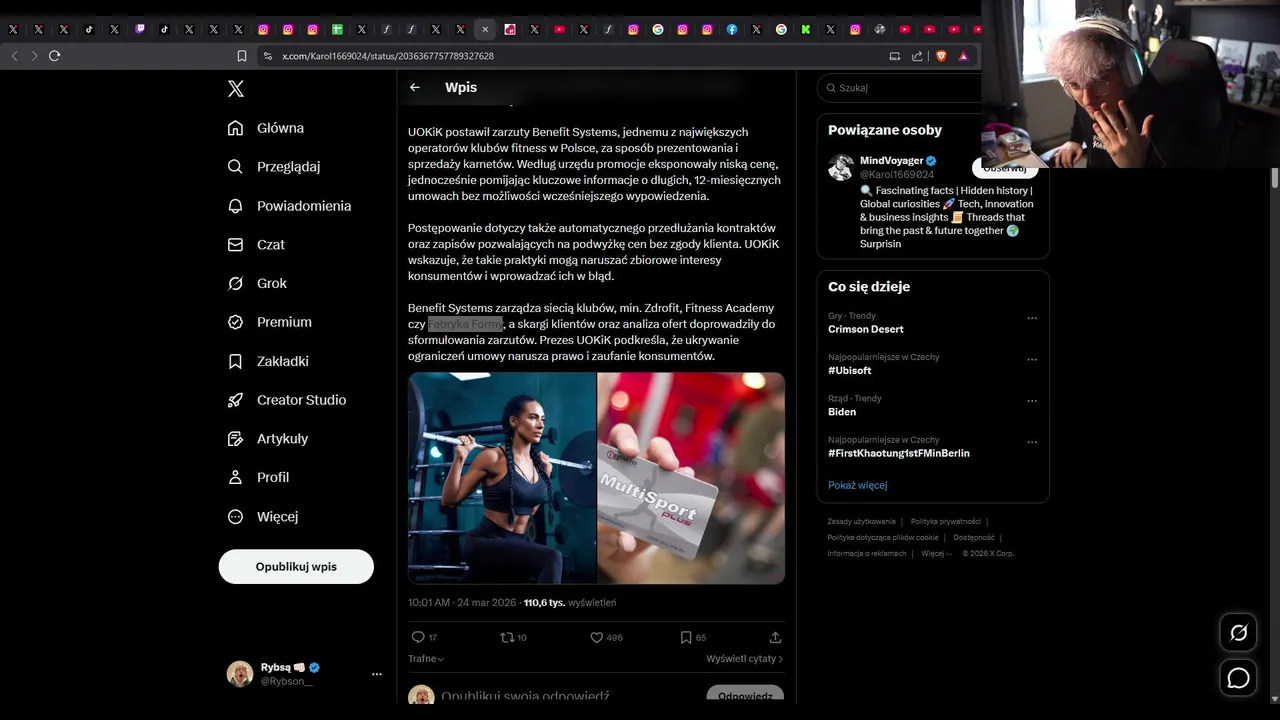Viewport: 1280px width, 720px height.
Task: Click the browser bookmark icon
Action: tap(242, 56)
